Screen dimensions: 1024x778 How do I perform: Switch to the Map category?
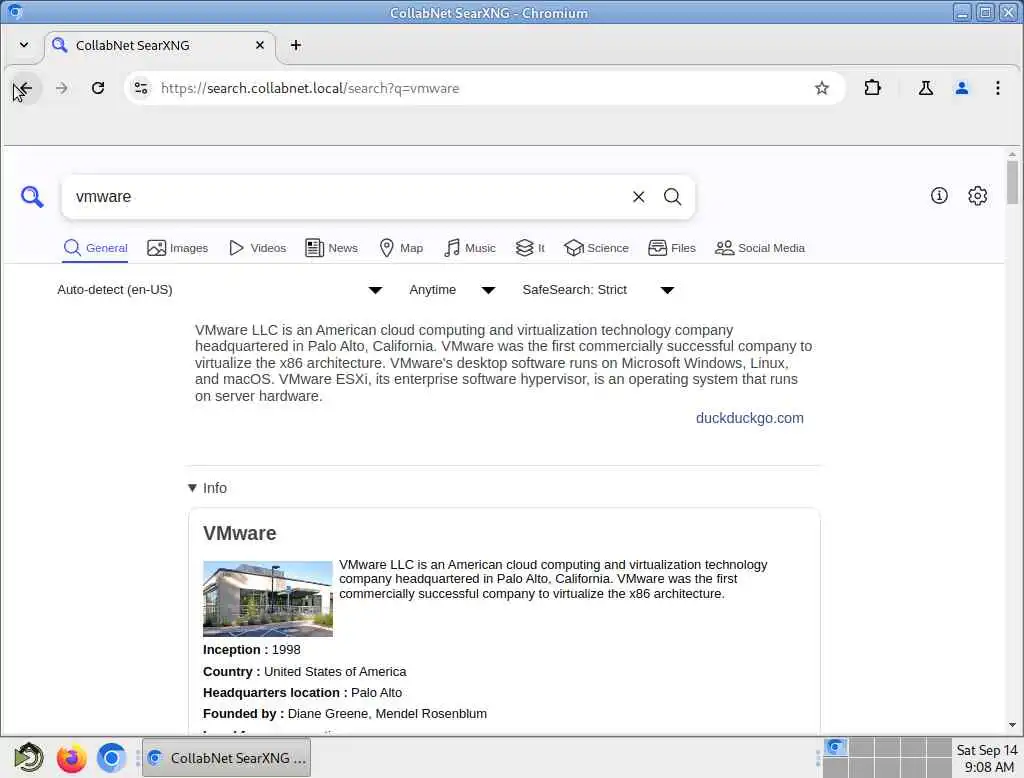[x=401, y=248]
